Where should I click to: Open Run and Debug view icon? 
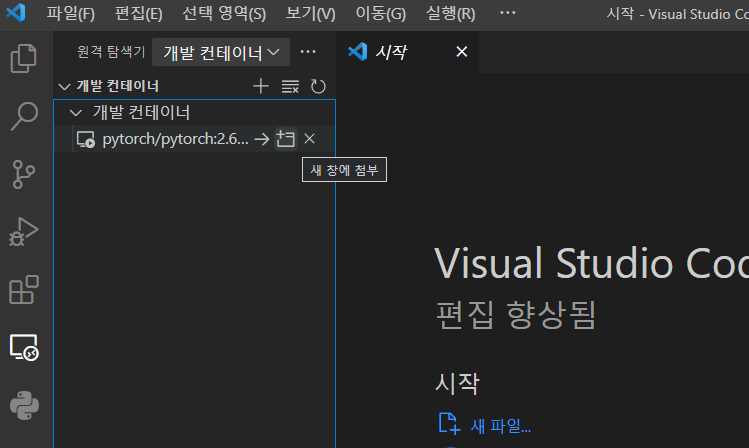click(23, 232)
